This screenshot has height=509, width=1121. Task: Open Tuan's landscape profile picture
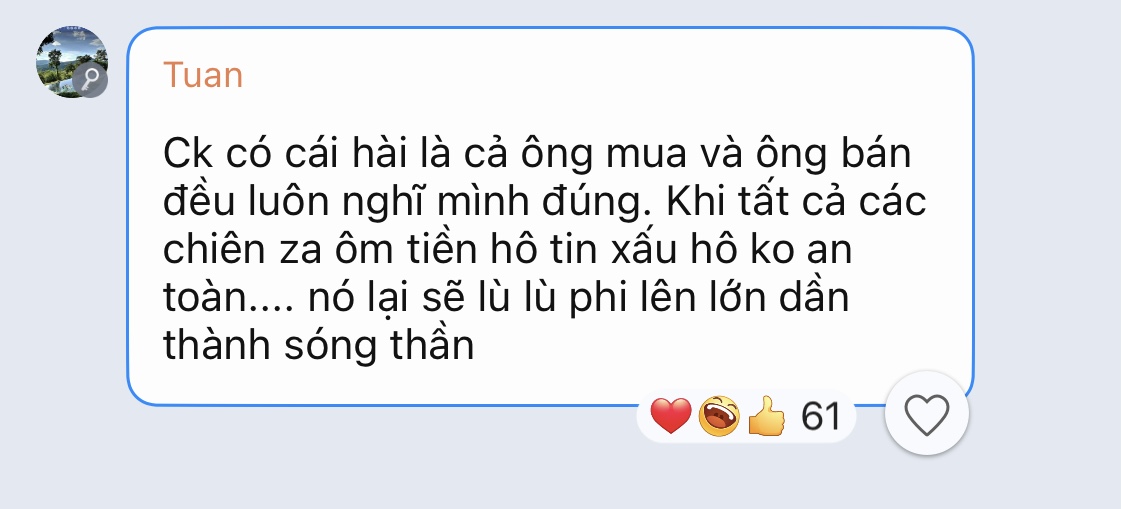click(71, 62)
